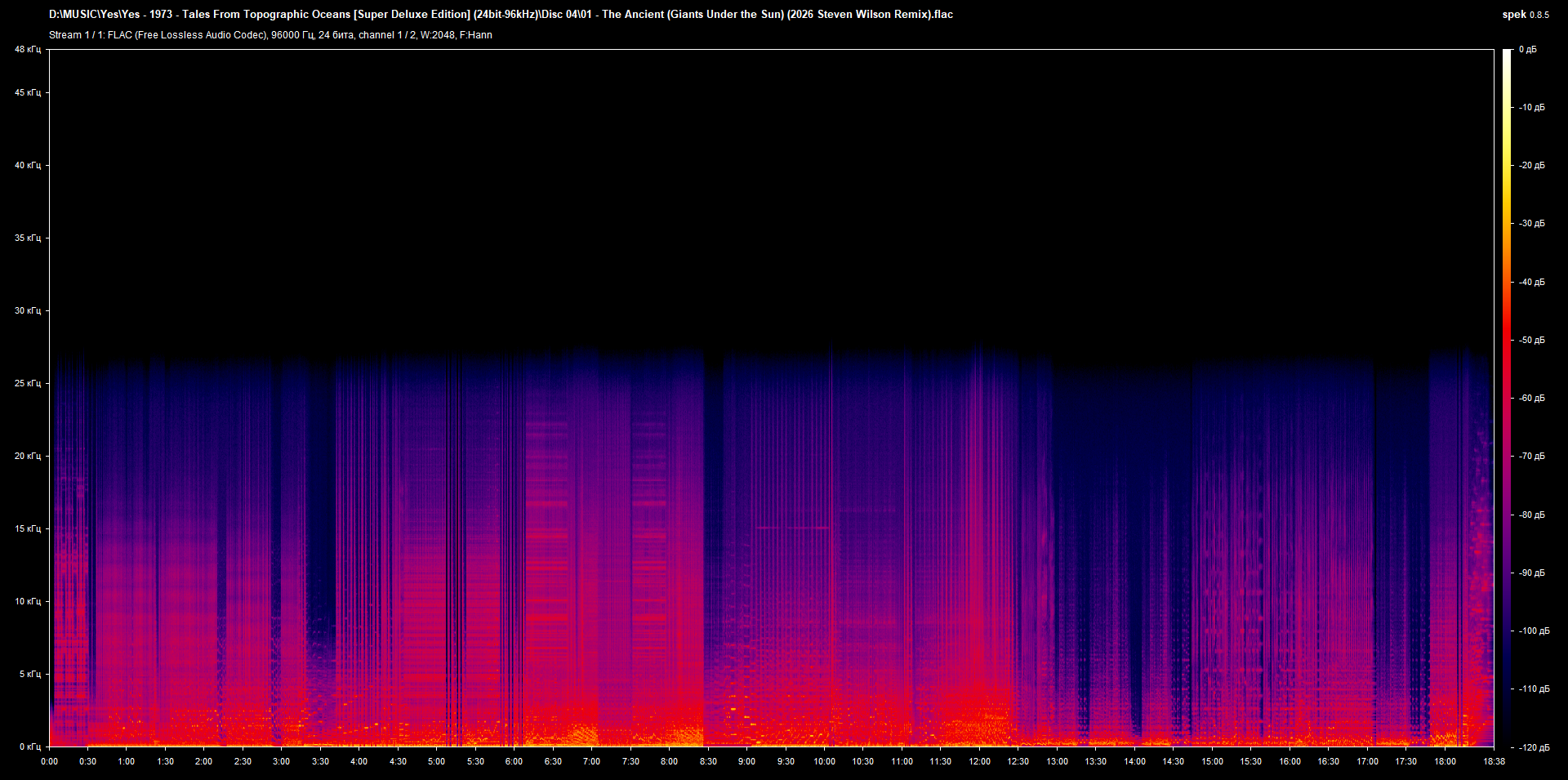This screenshot has height=780, width=1568.
Task: Pick the '17:00' time axis label
Action: [x=1367, y=761]
